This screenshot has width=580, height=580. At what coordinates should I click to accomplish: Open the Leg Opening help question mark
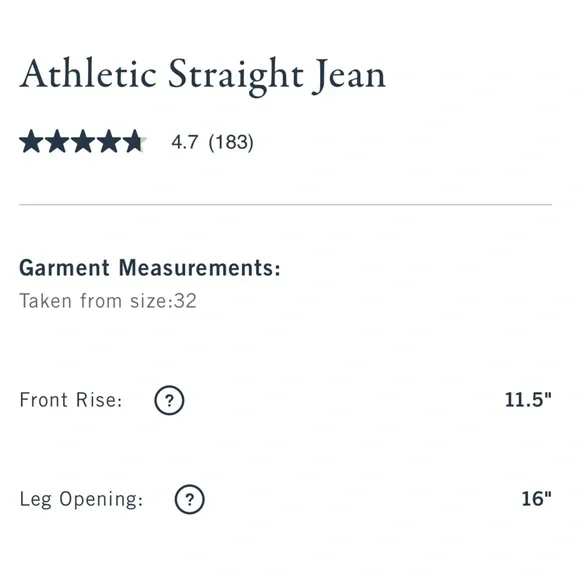189,499
